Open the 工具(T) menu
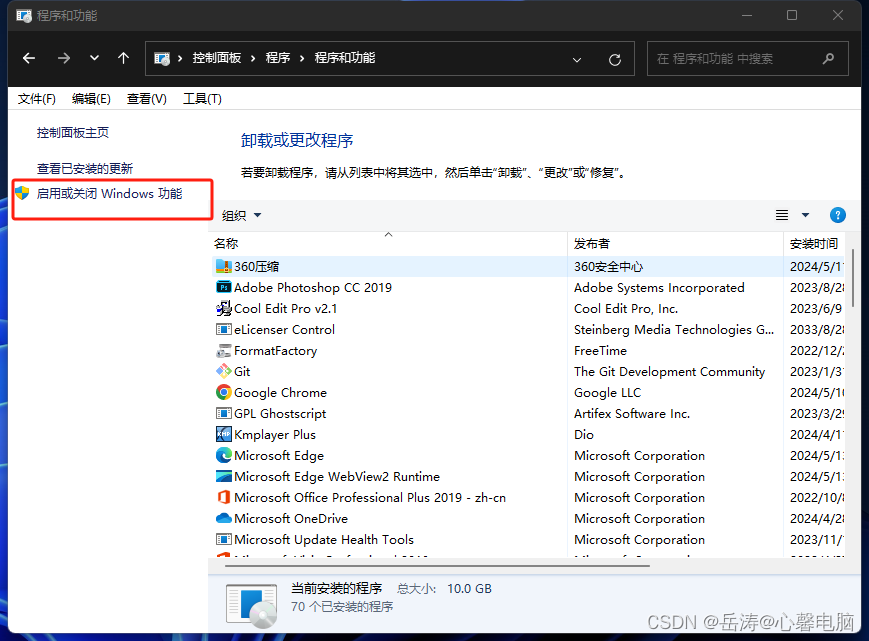Screen dimensions: 869x641 202,99
